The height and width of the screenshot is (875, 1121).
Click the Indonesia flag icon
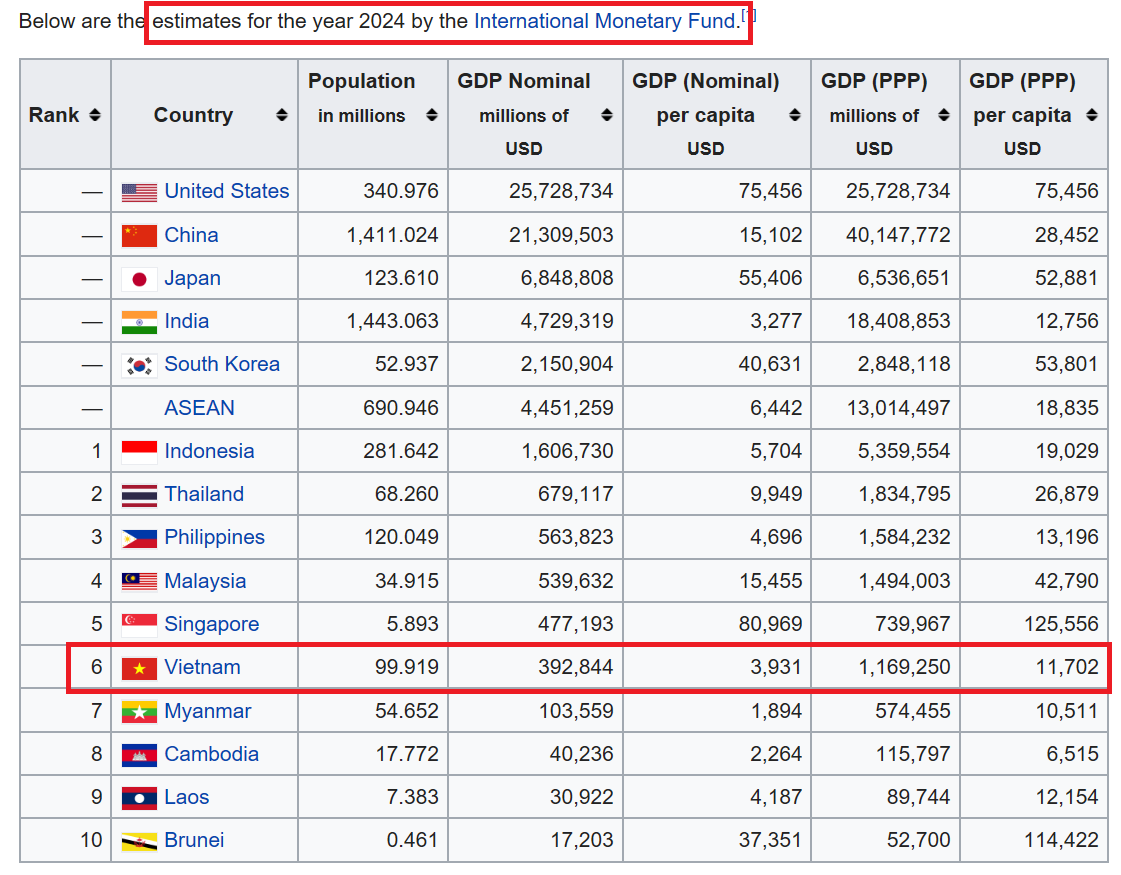(139, 452)
